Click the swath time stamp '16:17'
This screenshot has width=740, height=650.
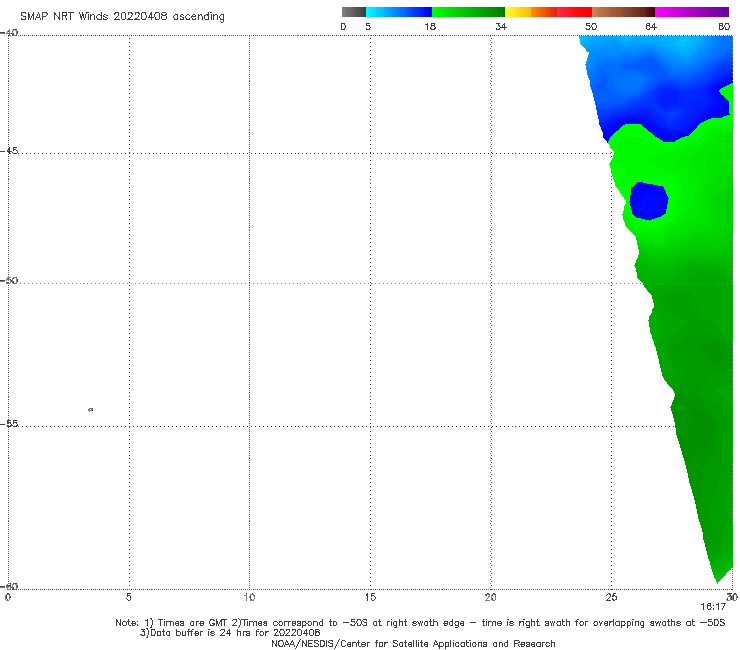[713, 607]
